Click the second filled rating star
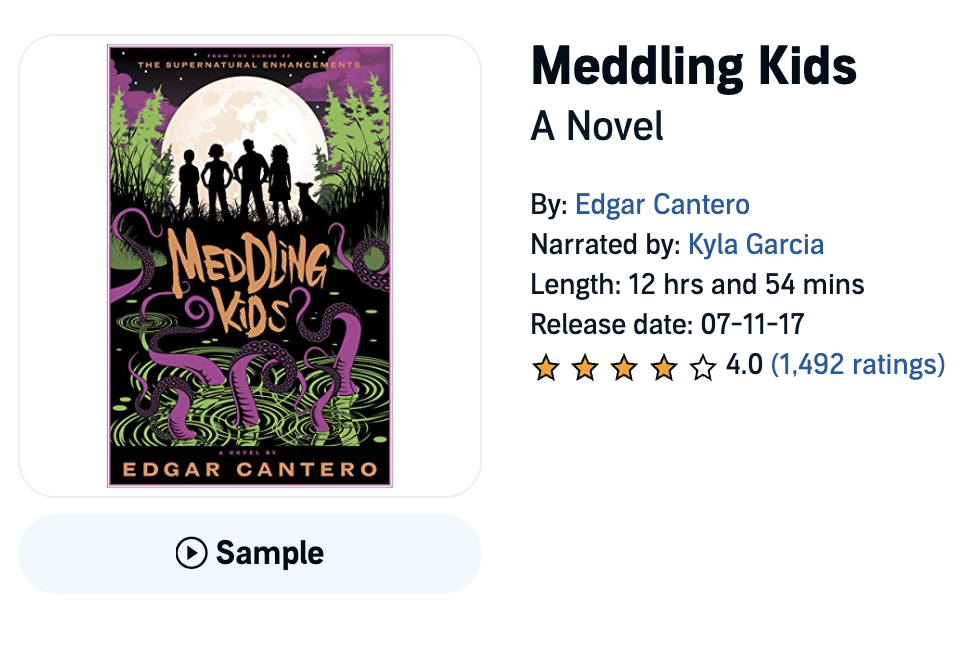956x664 pixels. [x=585, y=368]
